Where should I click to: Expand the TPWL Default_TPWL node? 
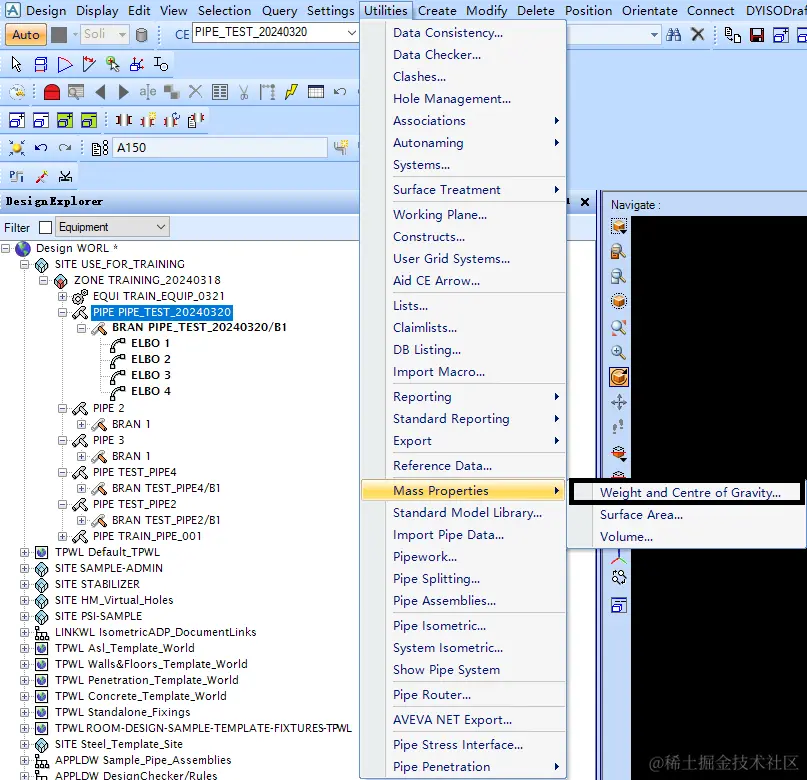[25, 553]
